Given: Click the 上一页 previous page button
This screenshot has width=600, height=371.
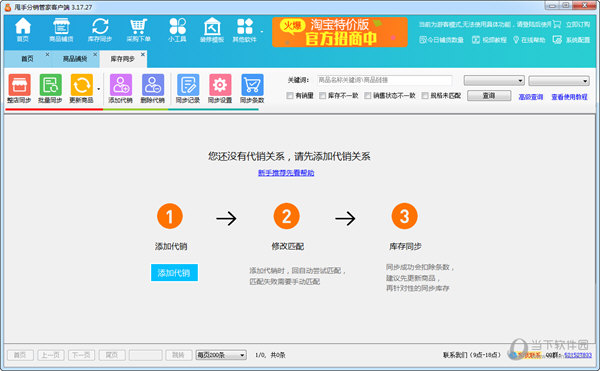Looking at the screenshot, I should pyautogui.click(x=51, y=355).
